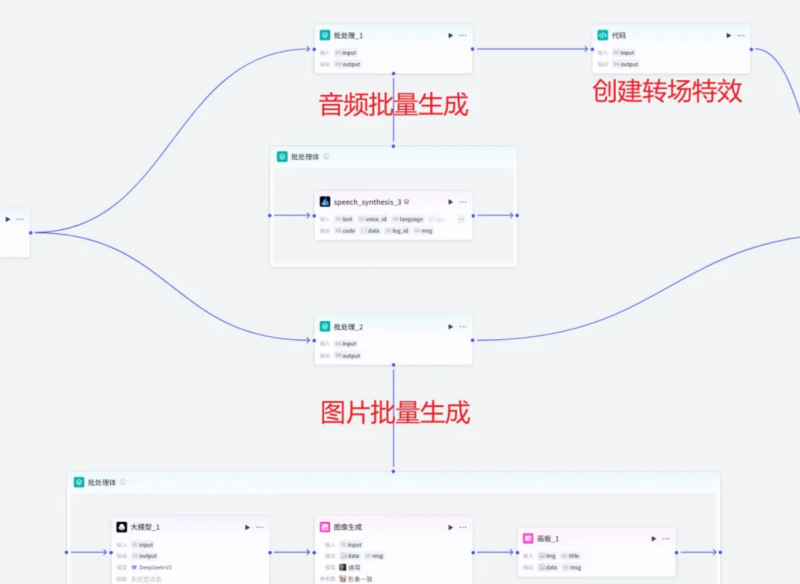The width and height of the screenshot is (800, 584).
Task: Click the lower 批处理体 container icon
Action: click(79, 482)
